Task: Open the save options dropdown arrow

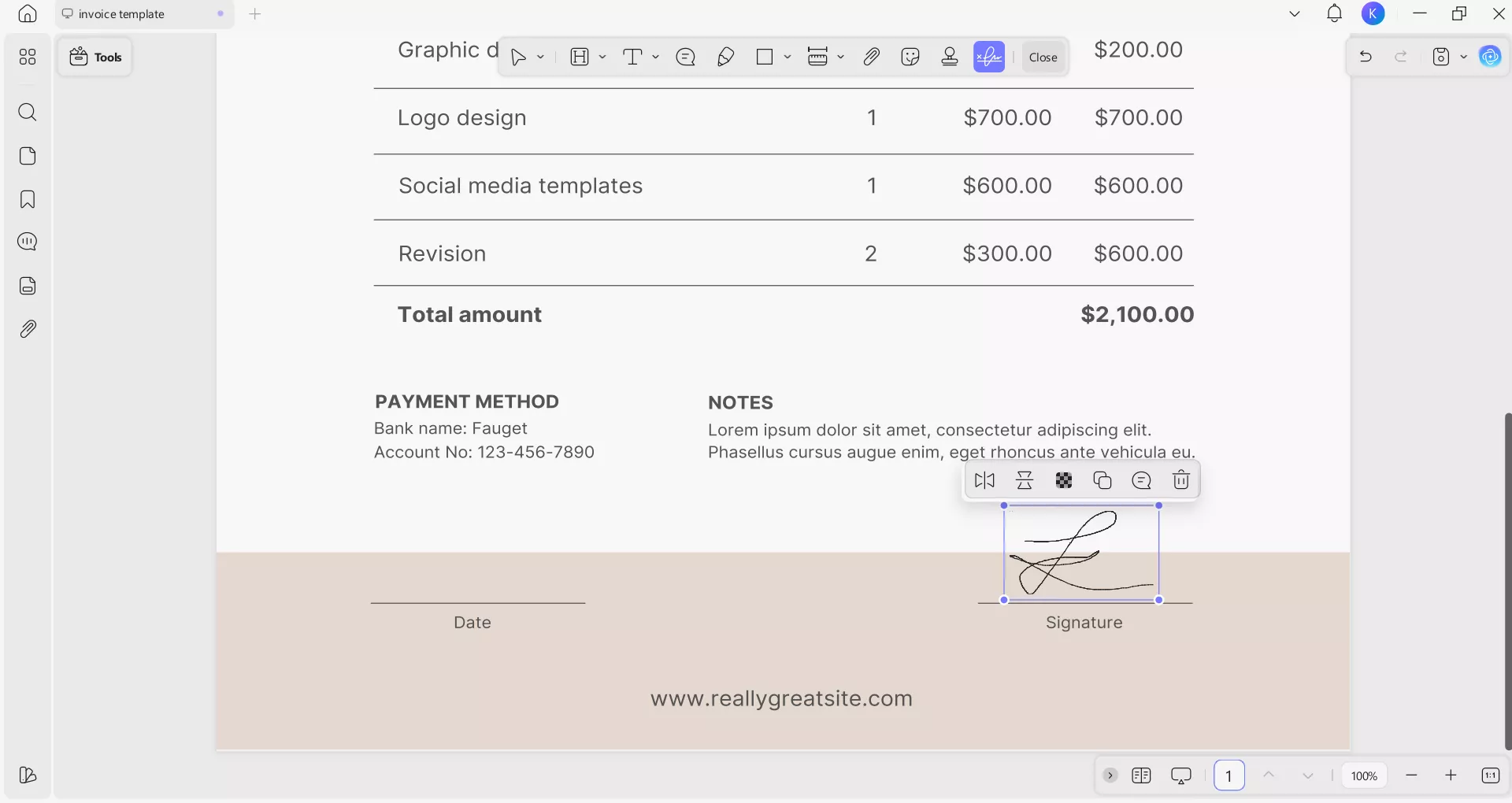Action: [x=1464, y=57]
